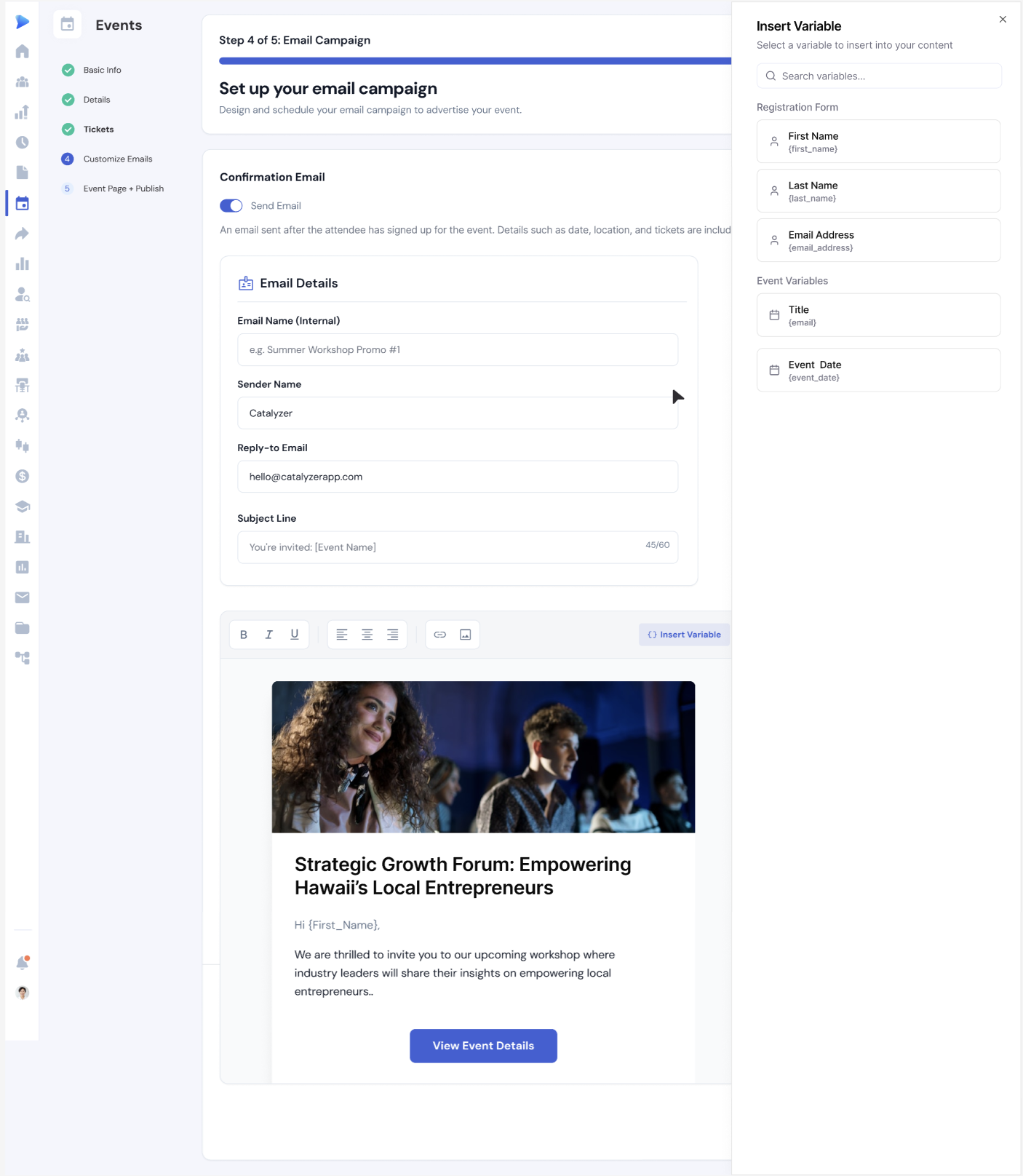The height and width of the screenshot is (1176, 1023).
Task: Click the Sender Name field
Action: click(x=458, y=413)
